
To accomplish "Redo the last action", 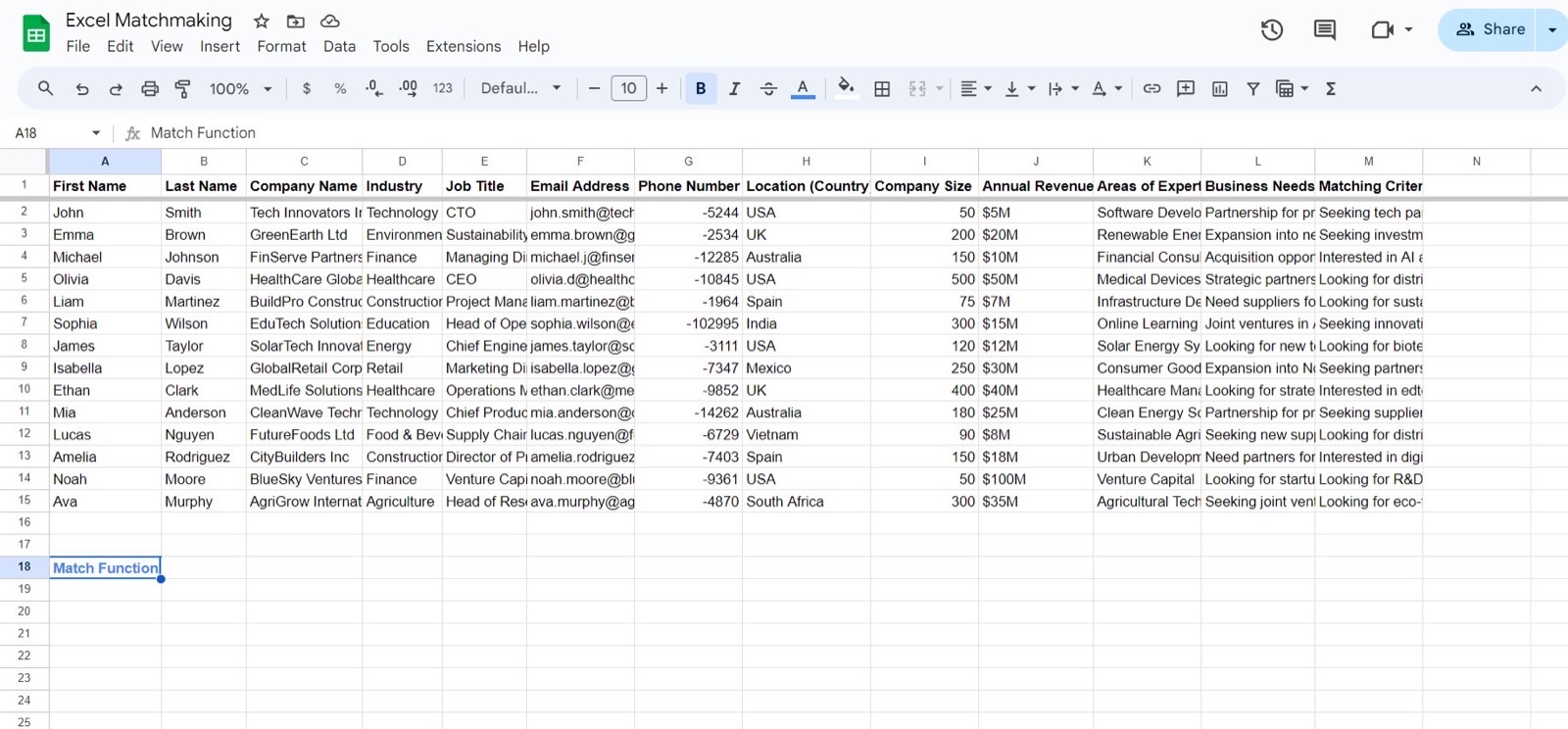I will coord(116,88).
